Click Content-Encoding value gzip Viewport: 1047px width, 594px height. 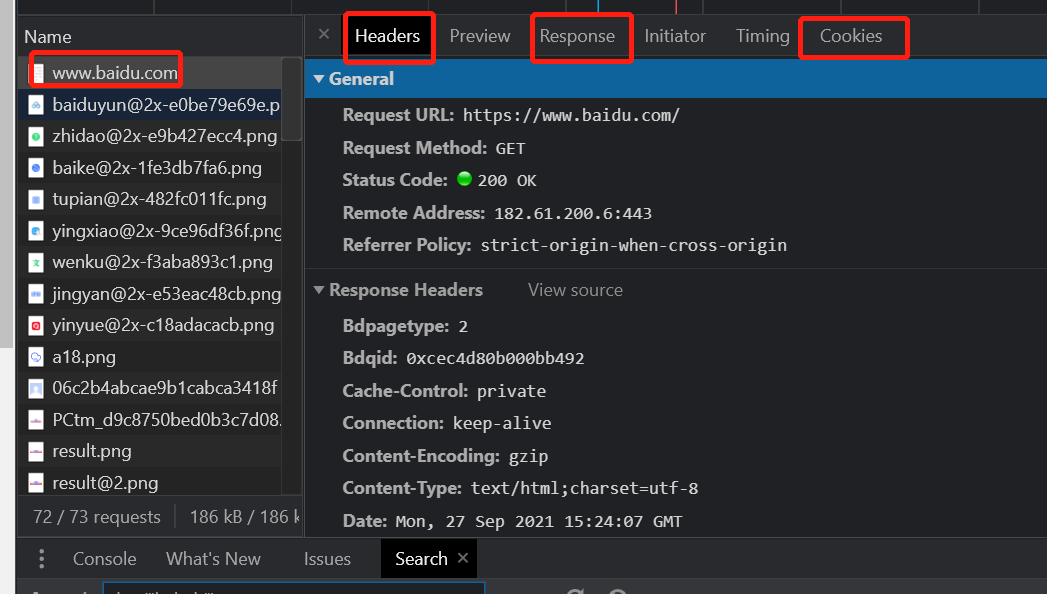[x=528, y=457]
